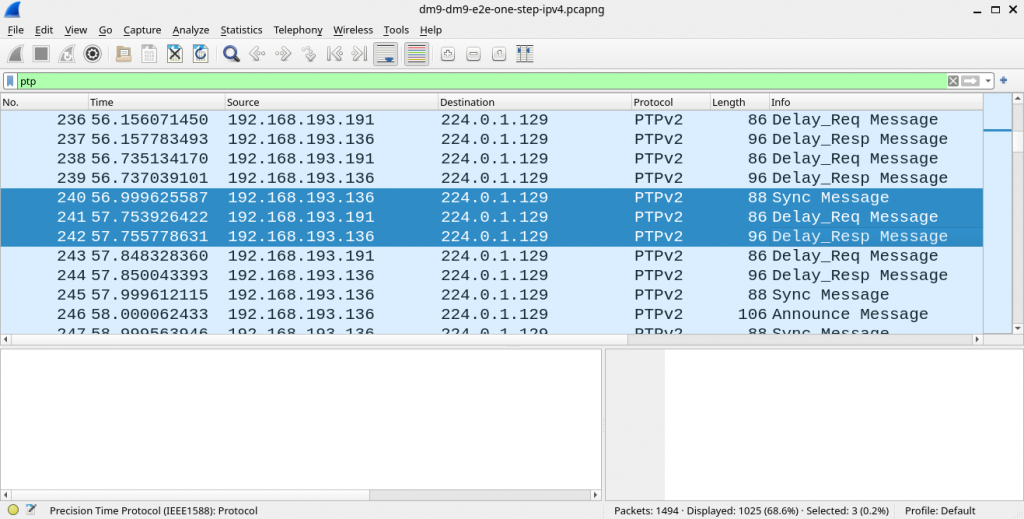Stop the running capture
This screenshot has height=519, width=1024.
pos(41,54)
